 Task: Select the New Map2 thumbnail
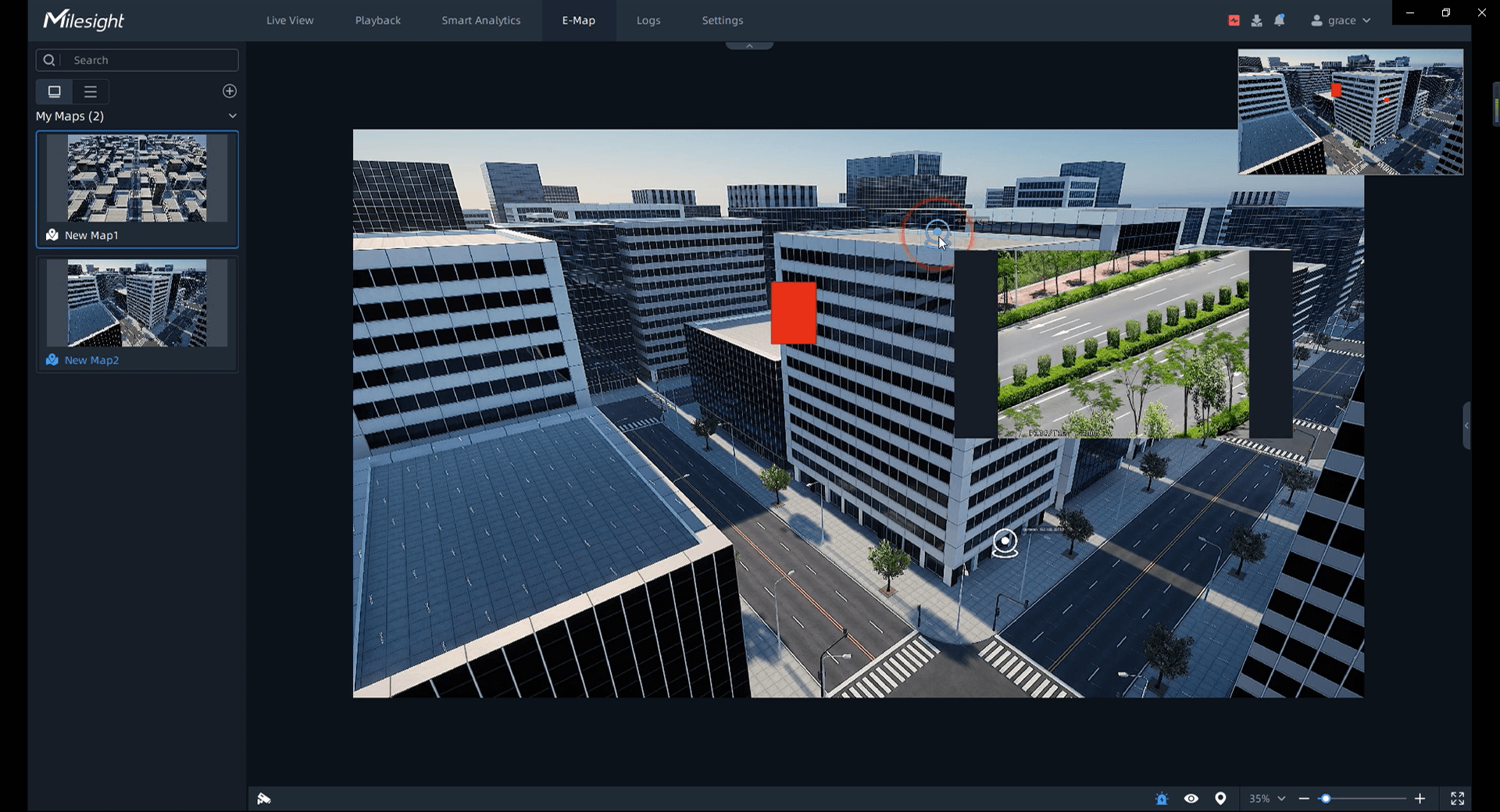point(137,304)
